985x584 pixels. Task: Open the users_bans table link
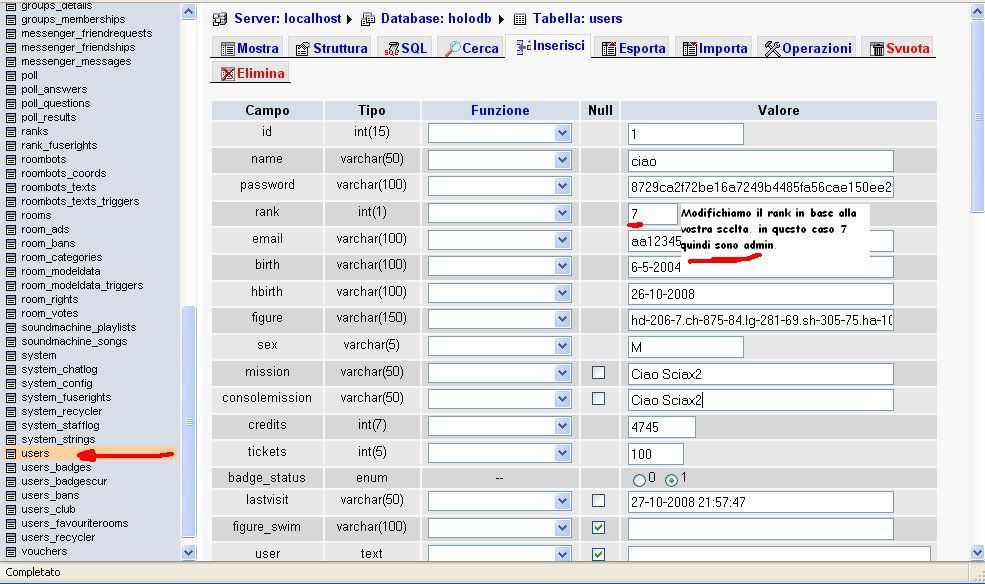point(50,495)
